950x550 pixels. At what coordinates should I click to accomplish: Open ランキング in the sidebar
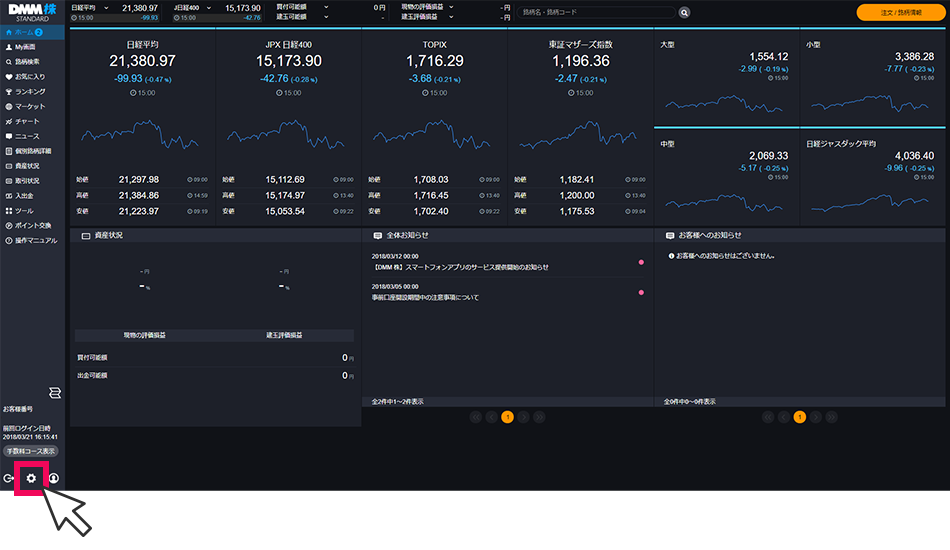[x=30, y=91]
